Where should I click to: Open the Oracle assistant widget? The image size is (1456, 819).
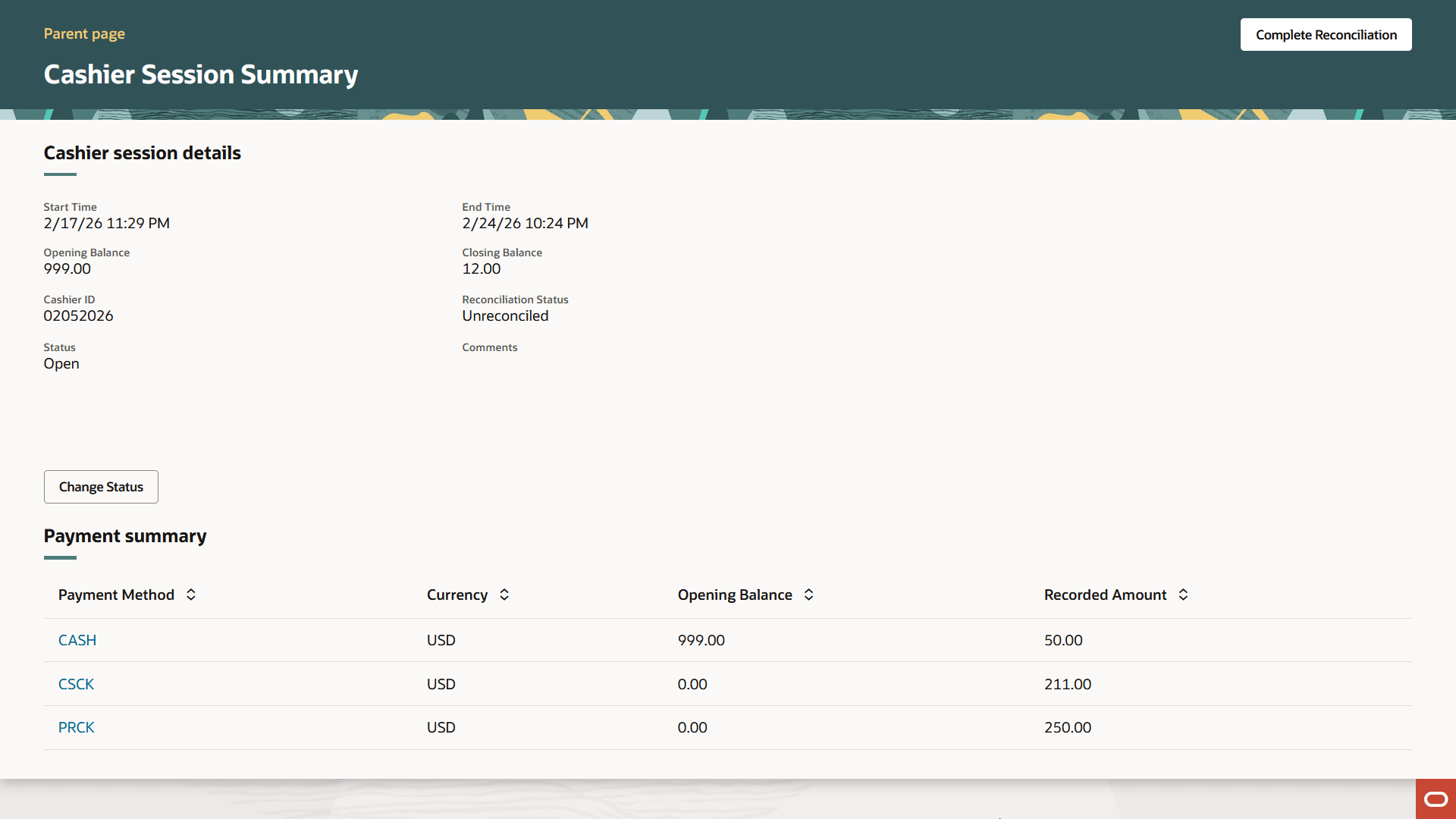click(1435, 799)
